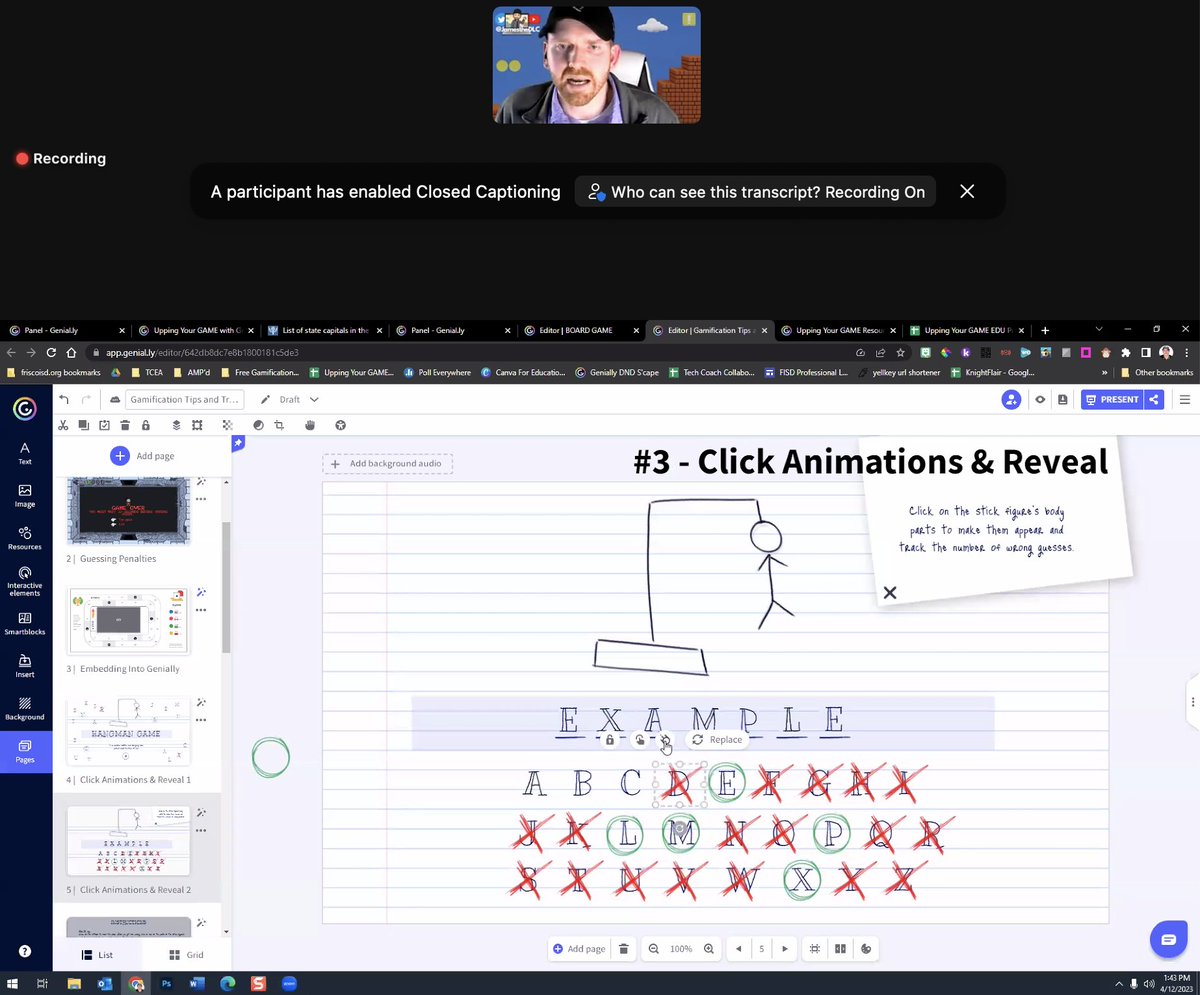Viewport: 1200px width, 995px height.
Task: Open the Resources panel
Action: pos(25,538)
